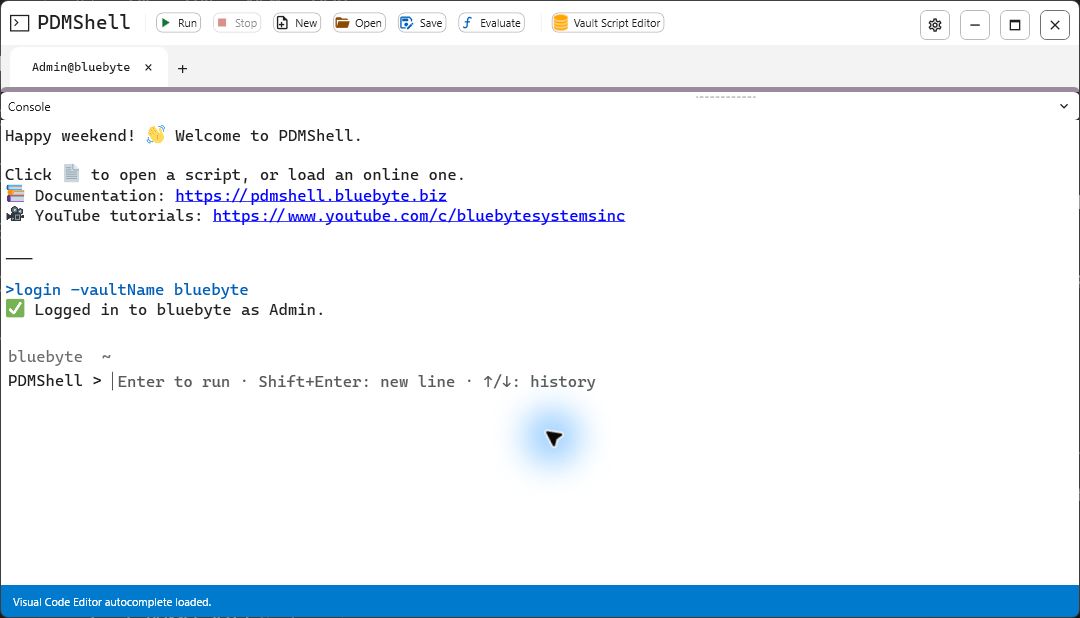Click the 'Logged in to bluebyte as Admin.' message
This screenshot has width=1080, height=618.
pos(179,310)
